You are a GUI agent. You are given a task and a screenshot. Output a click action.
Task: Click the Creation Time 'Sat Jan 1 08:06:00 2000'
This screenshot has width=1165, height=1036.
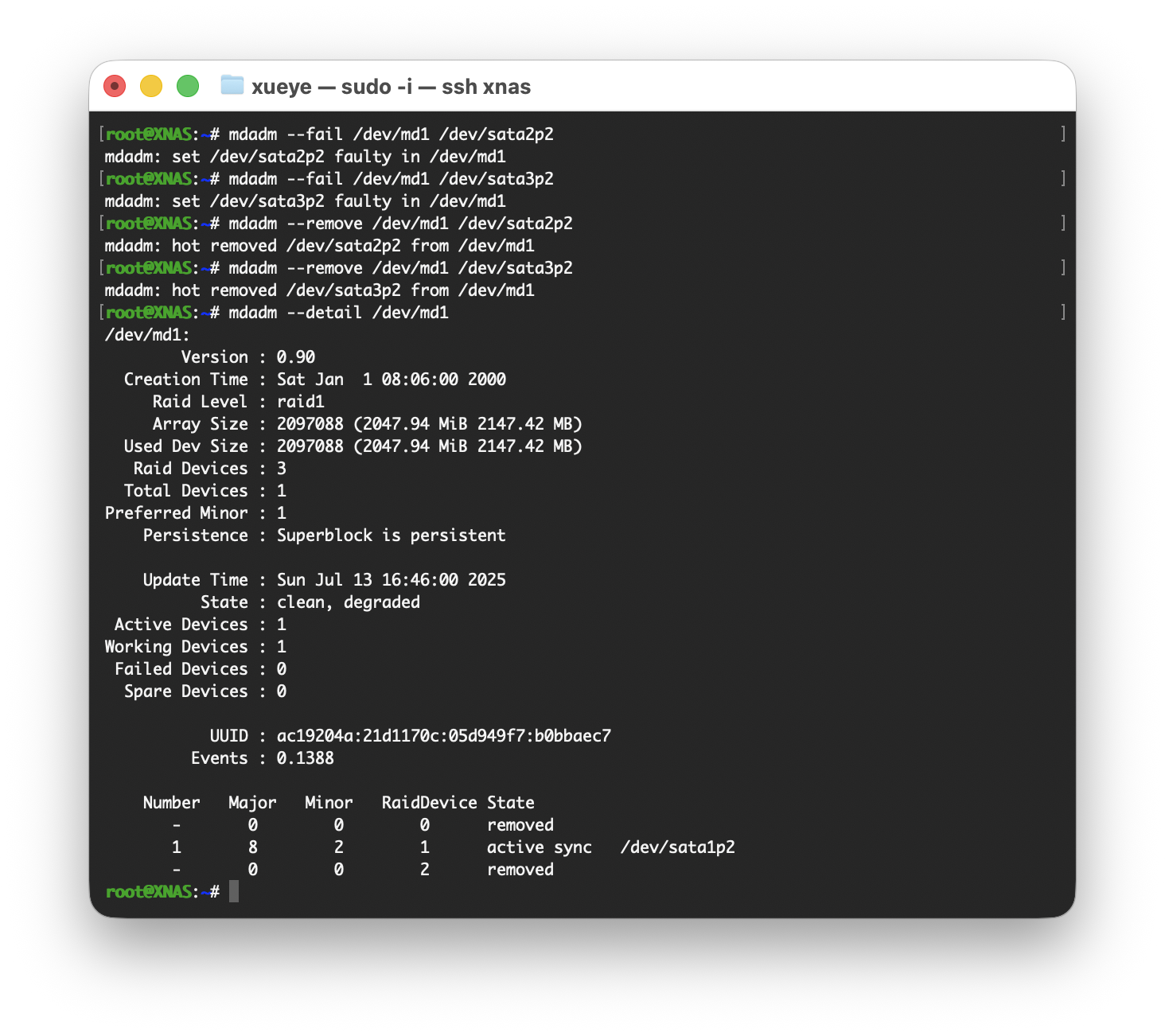(x=391, y=380)
